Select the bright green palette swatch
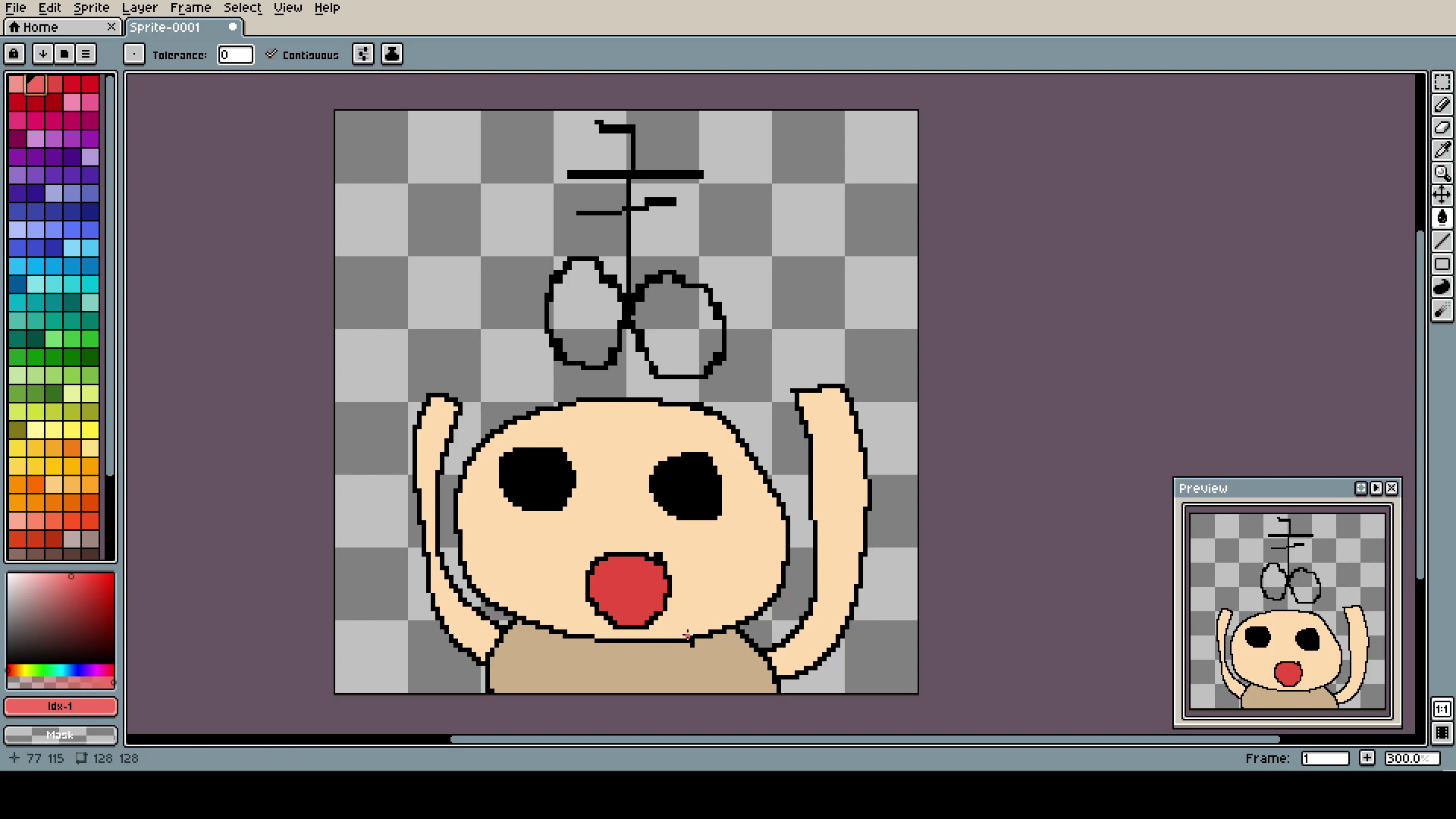1456x819 pixels. coord(90,339)
